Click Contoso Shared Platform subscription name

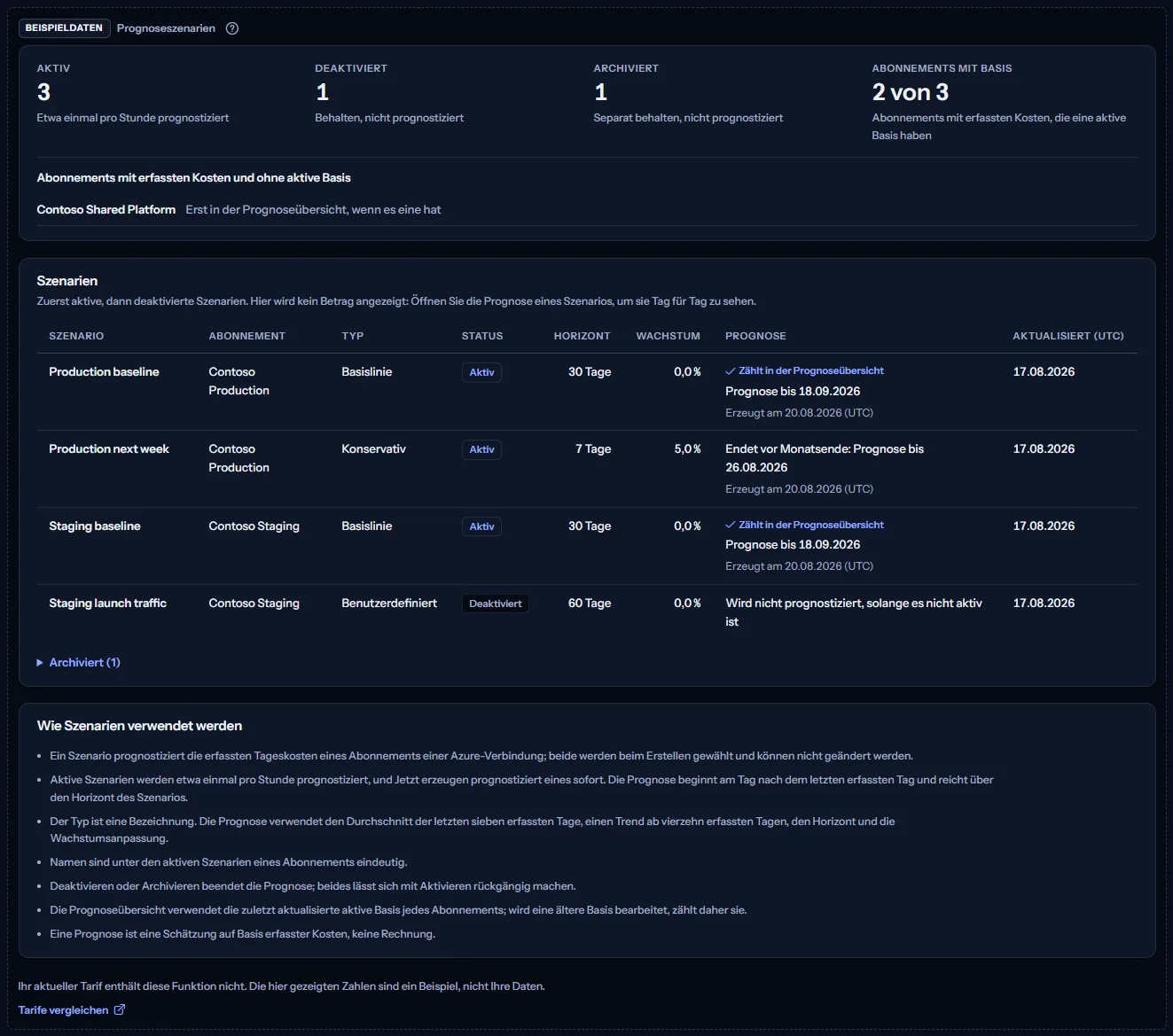tap(106, 210)
